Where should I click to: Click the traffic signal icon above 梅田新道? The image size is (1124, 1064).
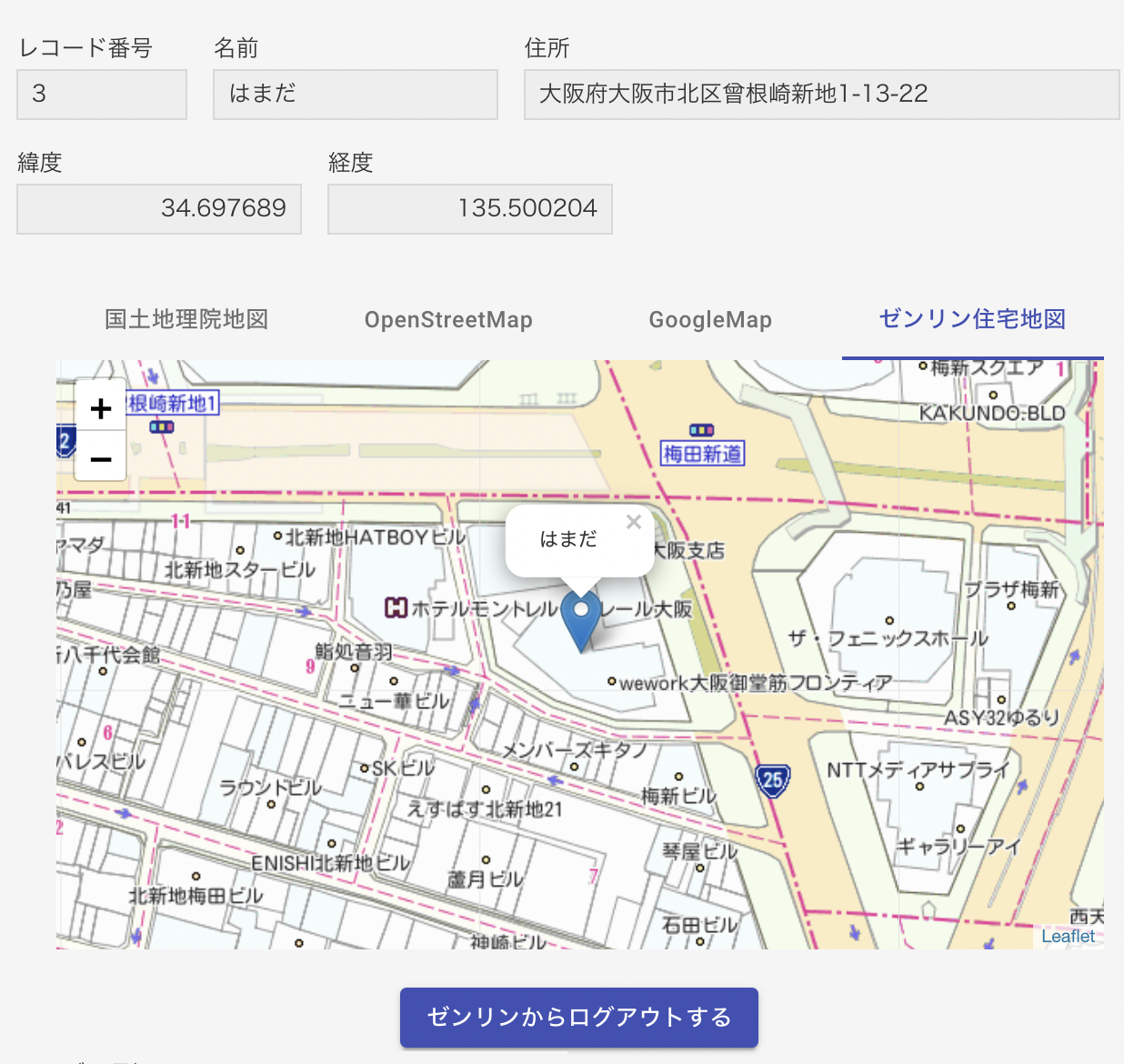point(701,430)
